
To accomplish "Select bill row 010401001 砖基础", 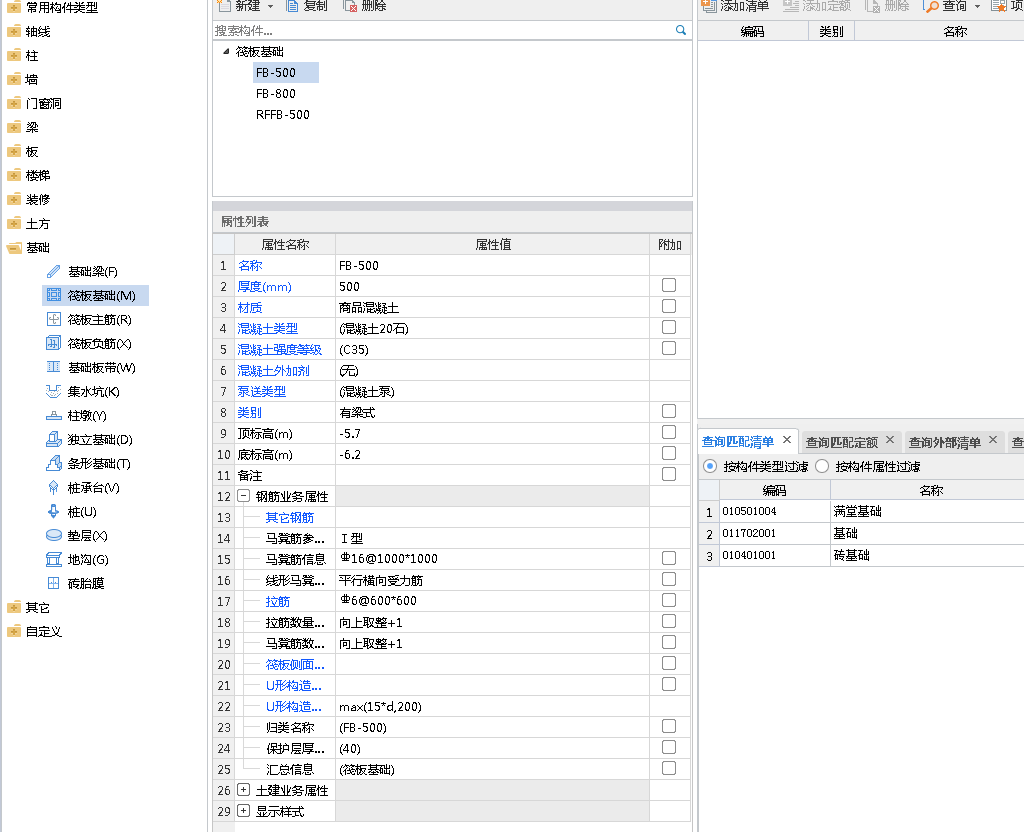I will pyautogui.click(x=861, y=556).
